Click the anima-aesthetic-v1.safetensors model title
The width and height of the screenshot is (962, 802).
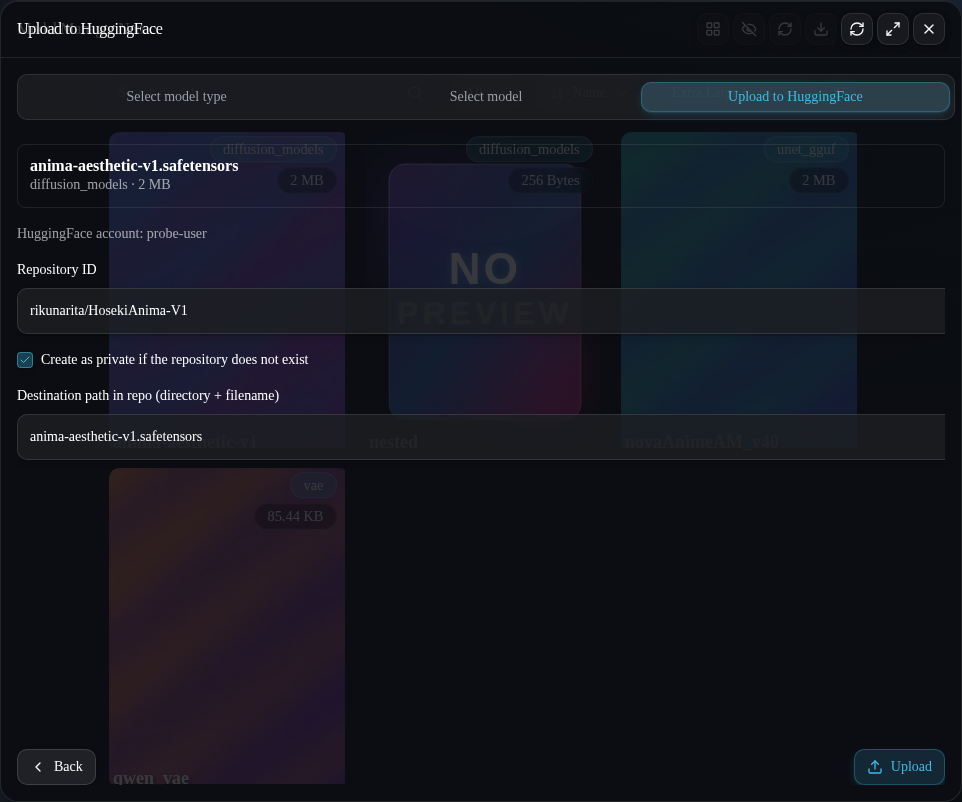pos(134,166)
